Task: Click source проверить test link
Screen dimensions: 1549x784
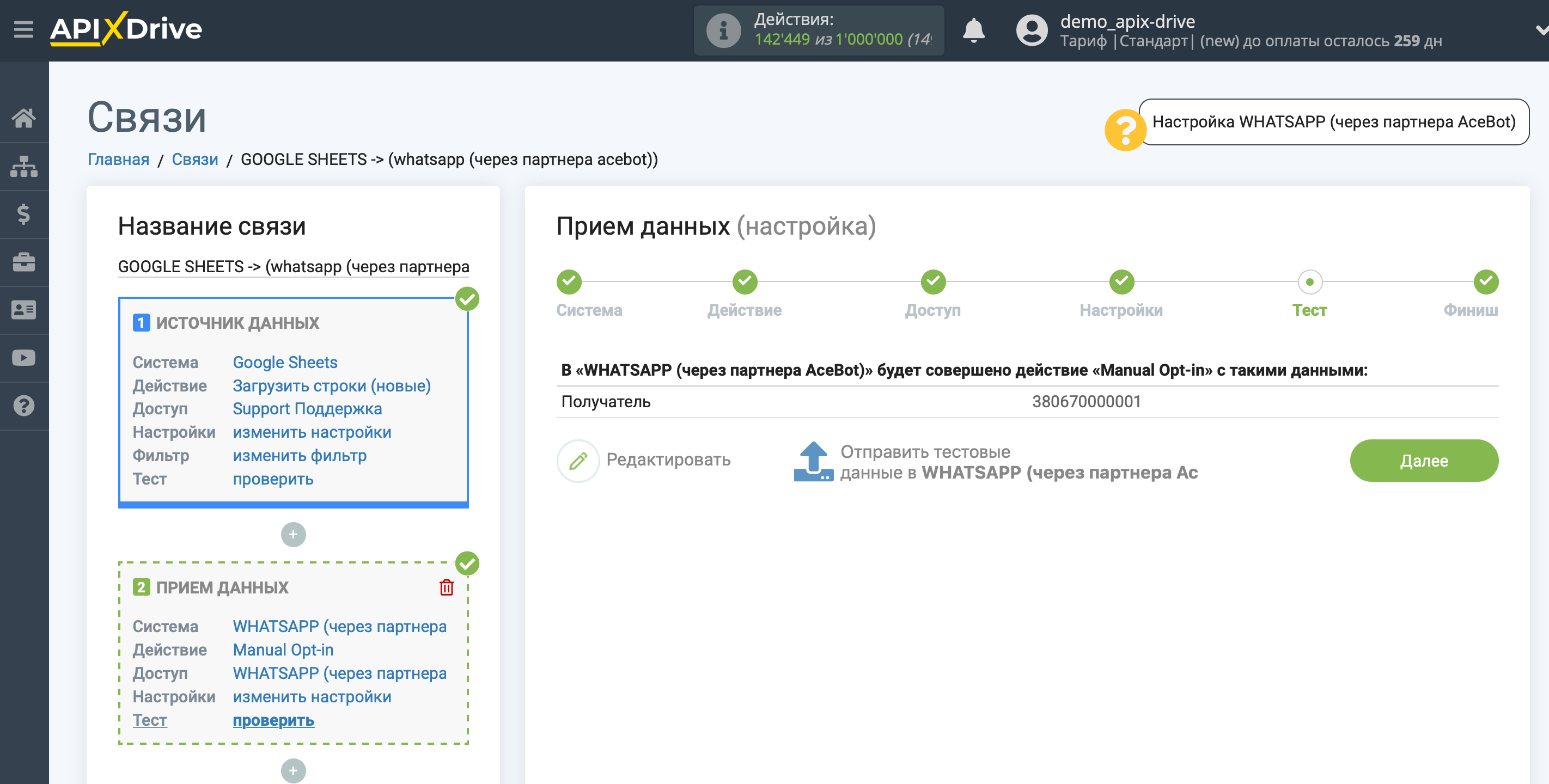Action: (273, 479)
